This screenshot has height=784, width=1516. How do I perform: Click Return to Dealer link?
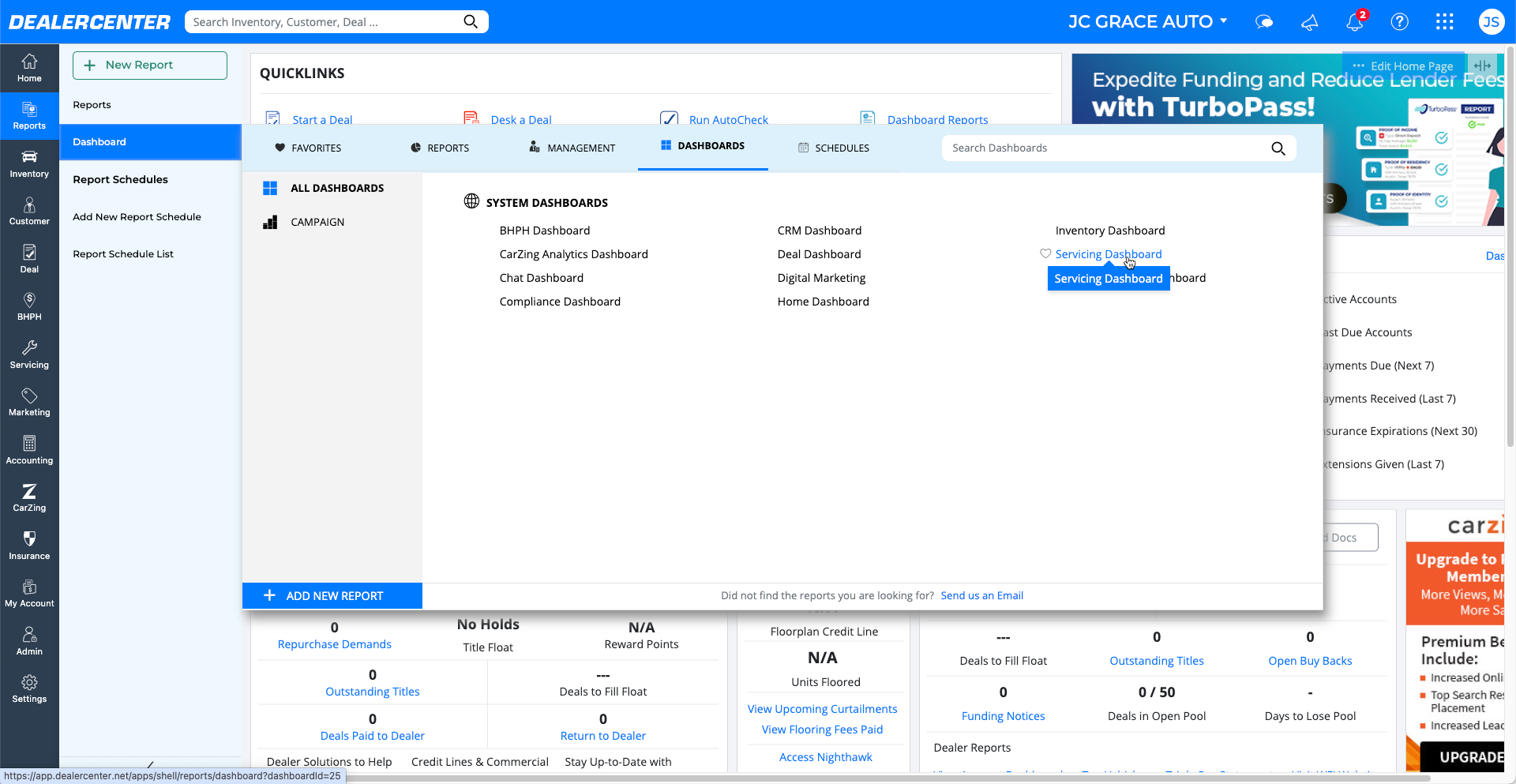click(602, 735)
